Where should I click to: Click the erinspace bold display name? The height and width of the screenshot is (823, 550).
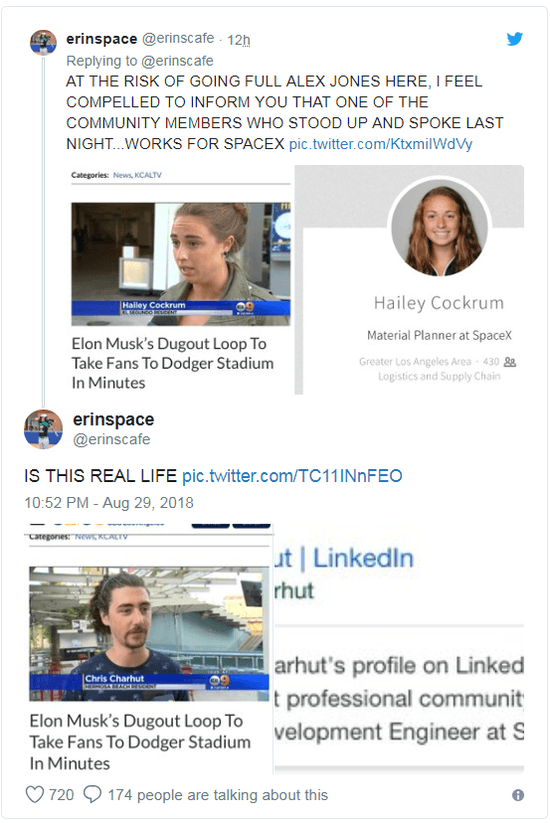pyautogui.click(x=113, y=419)
